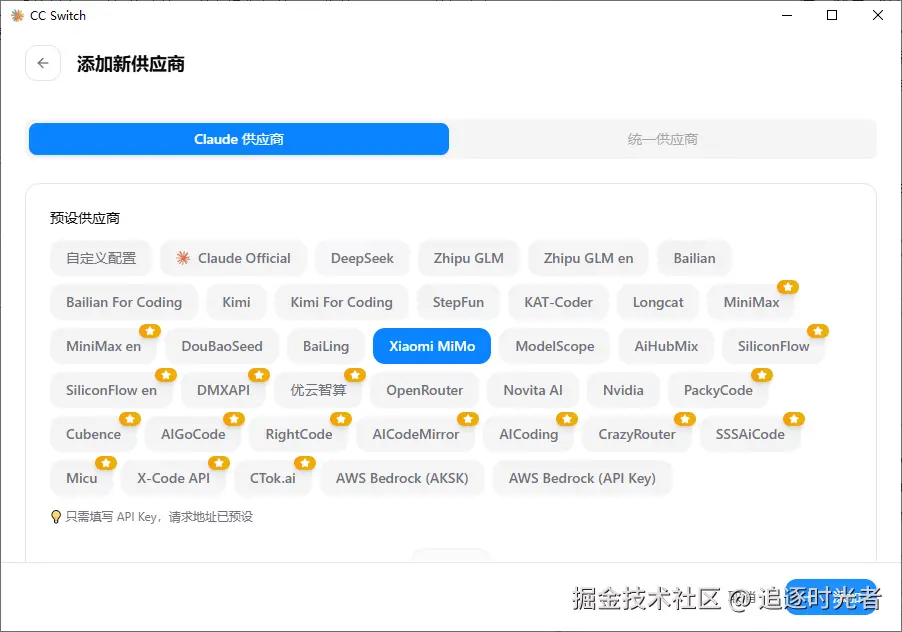Click the star badge on DMXAPI
902x632 pixels.
pyautogui.click(x=258, y=375)
